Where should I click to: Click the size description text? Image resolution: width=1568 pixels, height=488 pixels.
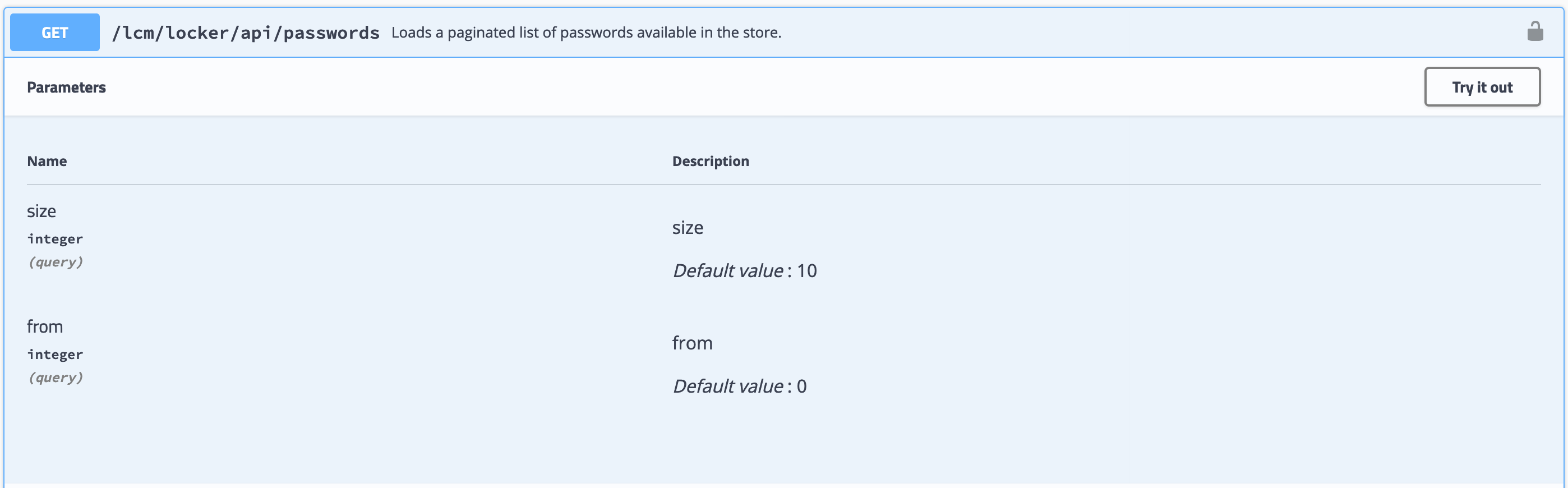(x=687, y=228)
